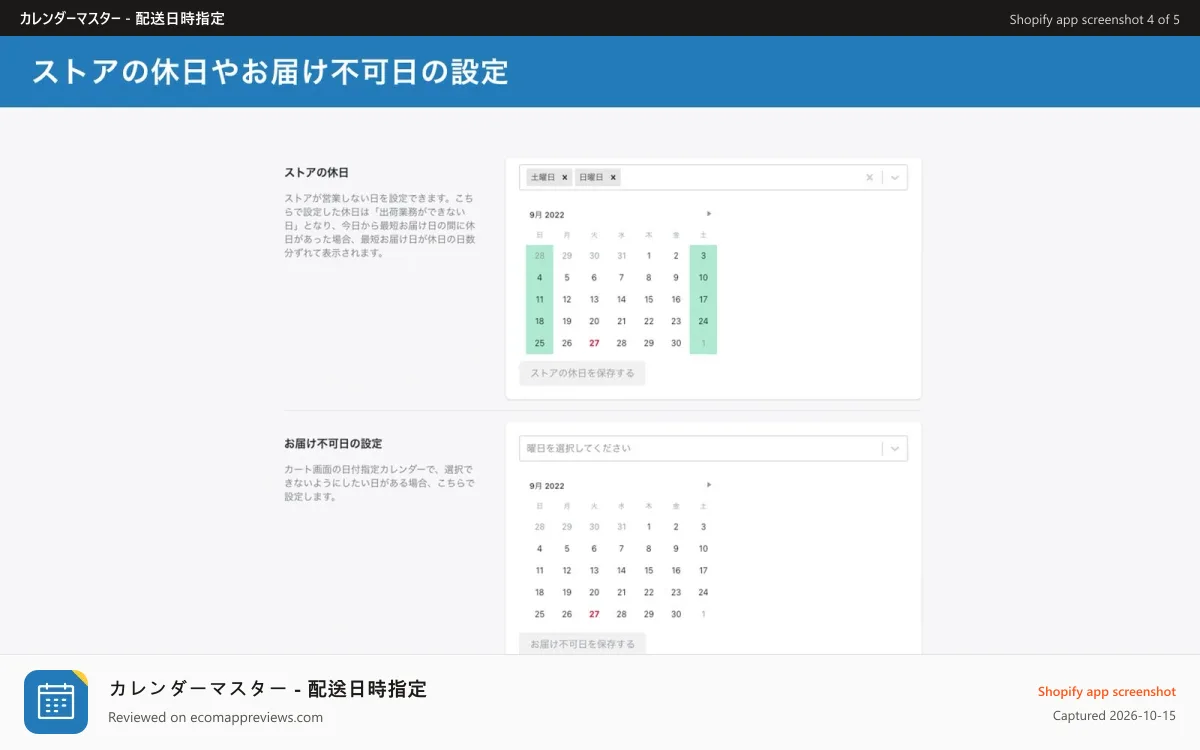Go to next month in delivery-unavailable calendar
Image resolution: width=1200 pixels, height=750 pixels.
709,484
